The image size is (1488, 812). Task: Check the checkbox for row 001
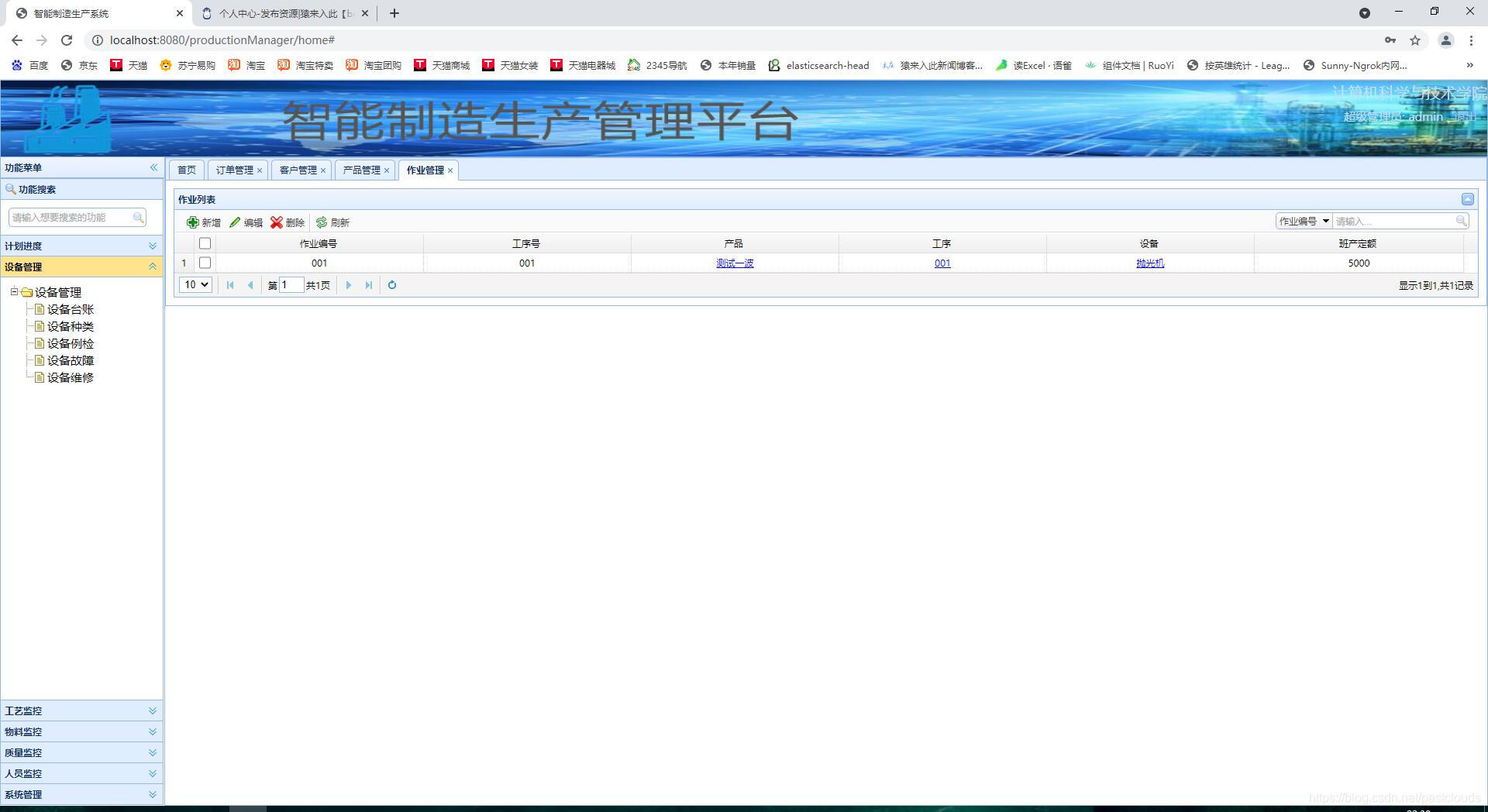coord(205,263)
